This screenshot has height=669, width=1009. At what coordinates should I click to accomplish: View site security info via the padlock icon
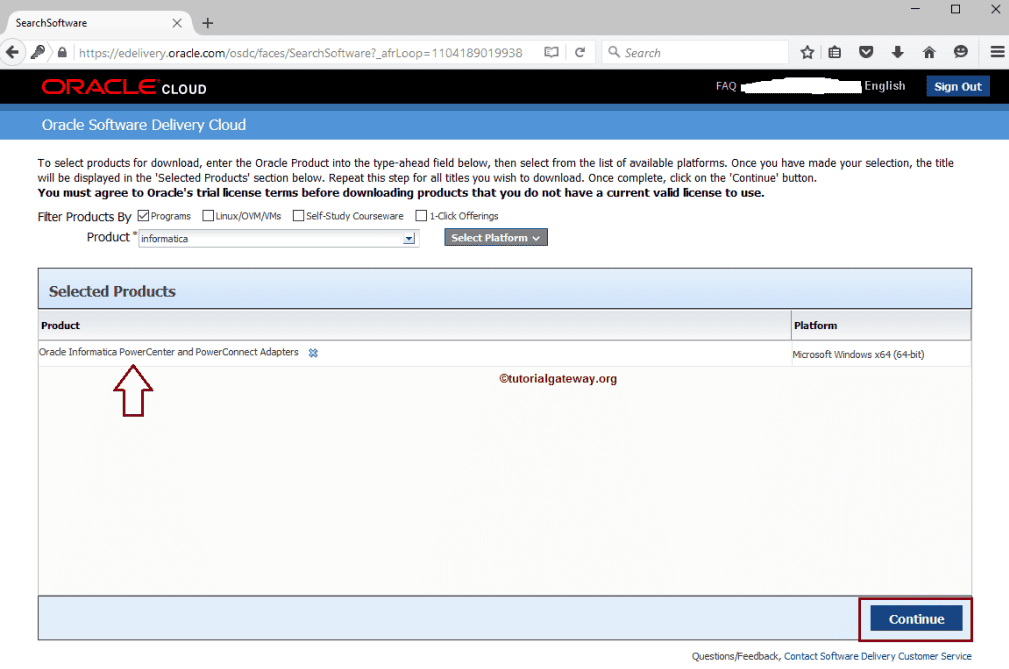point(60,51)
